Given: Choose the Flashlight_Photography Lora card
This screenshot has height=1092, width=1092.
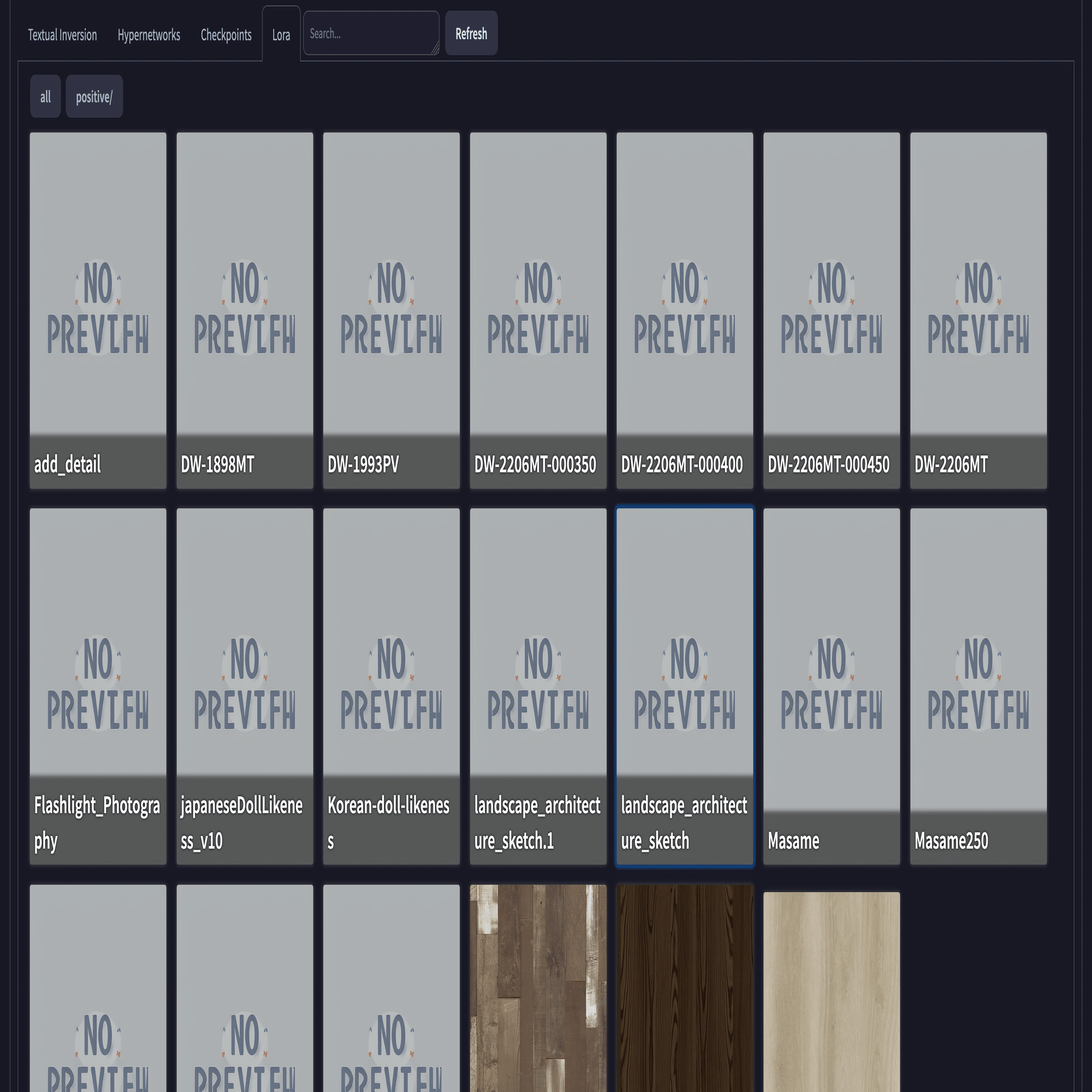Looking at the screenshot, I should click(98, 686).
